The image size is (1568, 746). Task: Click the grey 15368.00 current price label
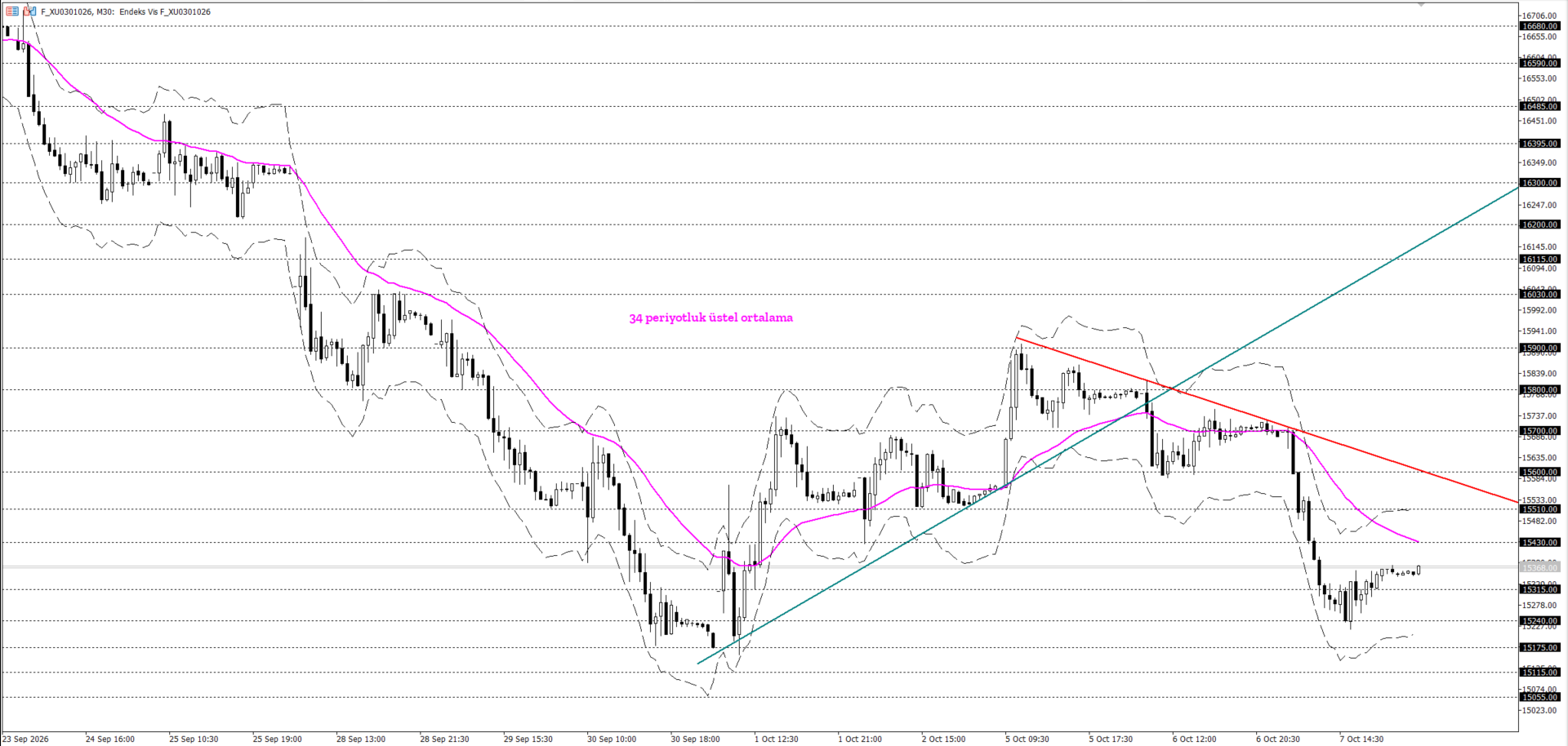(1539, 567)
